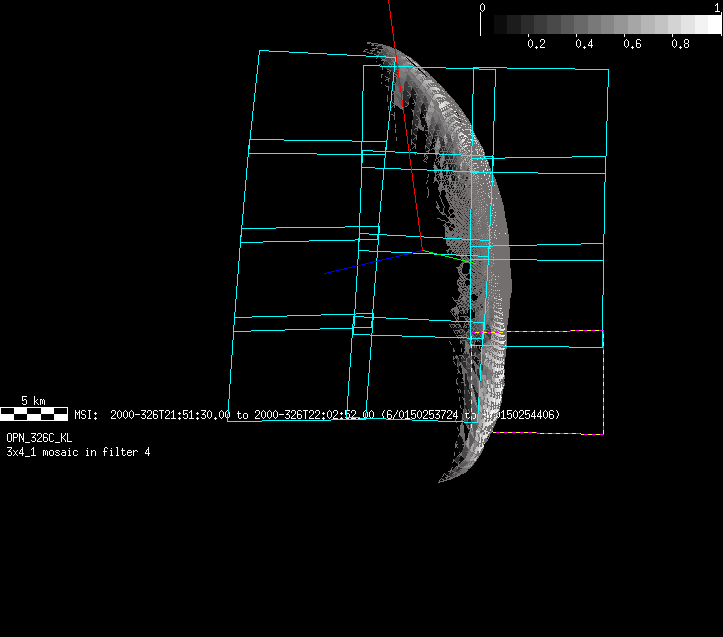Click the grayscale intensity colorbar
This screenshot has height=637, width=723.
point(602,24)
